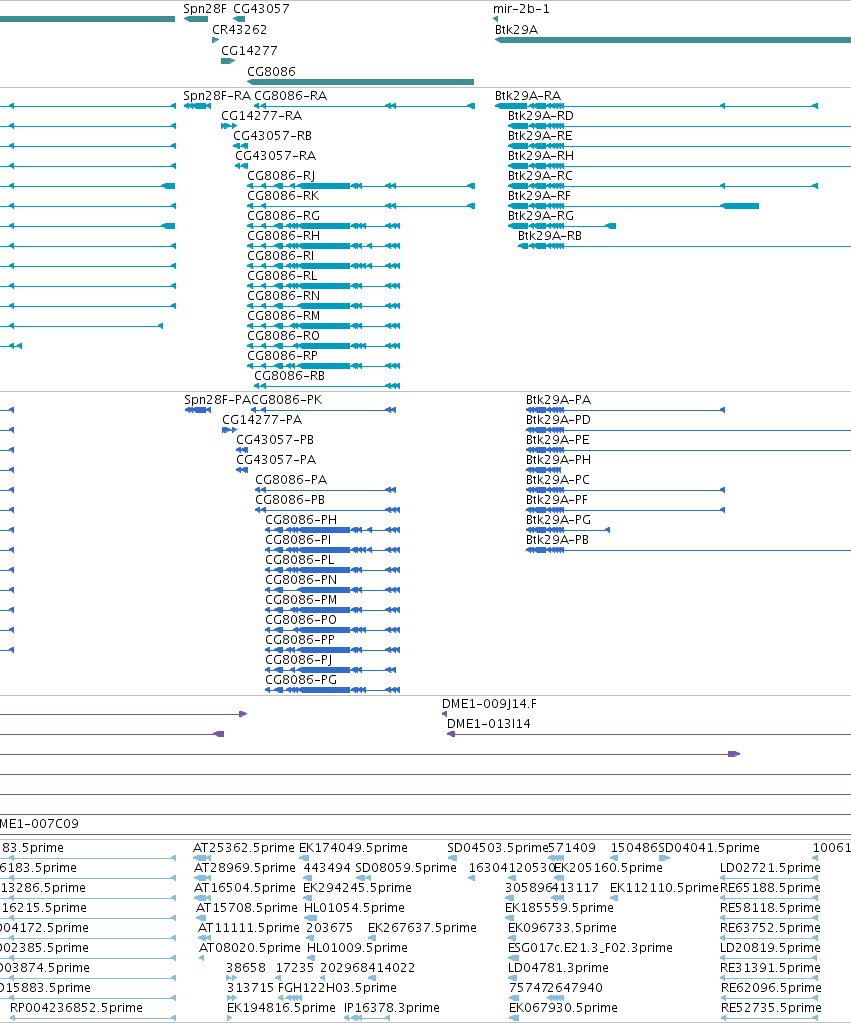851x1023 pixels.
Task: Select the CG14277 gene label
Action: tap(249, 50)
